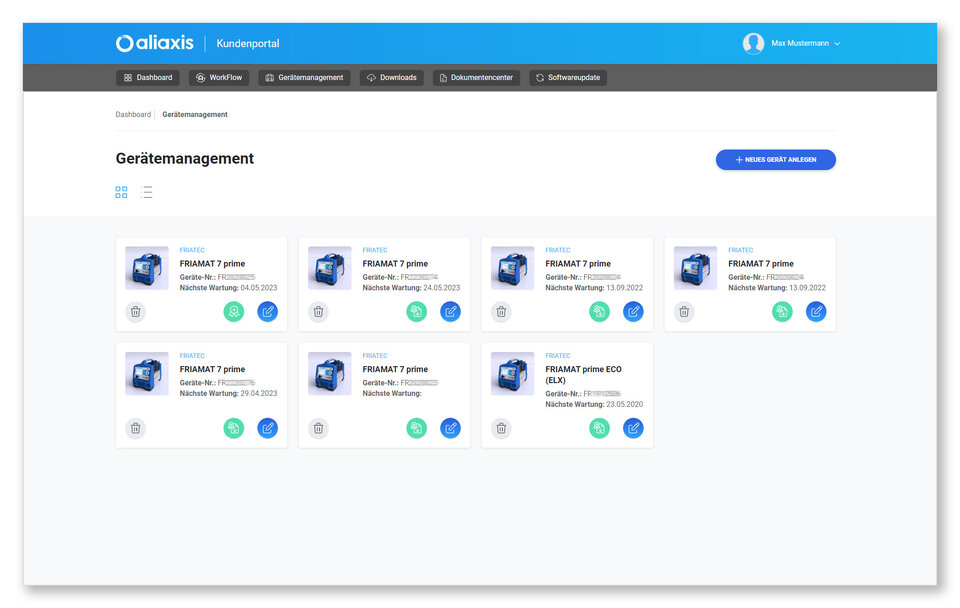Open certificate badge icon on the 04.05.2023 device
Viewport: 960px width, 608px height.
[233, 312]
